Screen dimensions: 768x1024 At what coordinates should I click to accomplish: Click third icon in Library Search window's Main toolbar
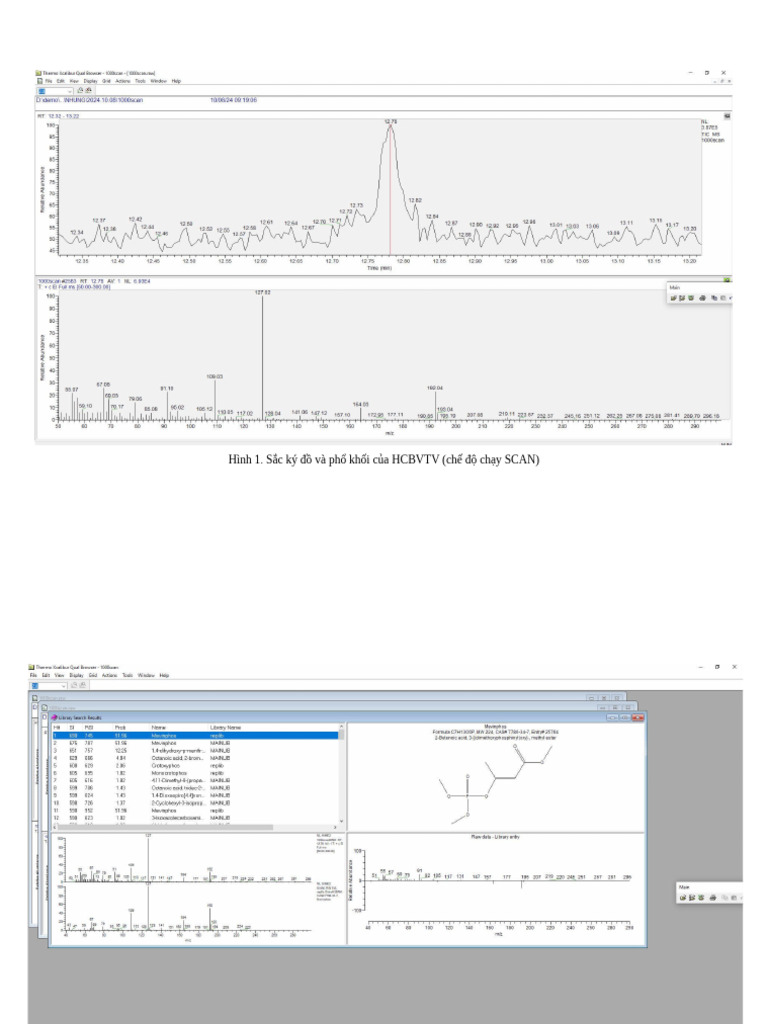(701, 898)
